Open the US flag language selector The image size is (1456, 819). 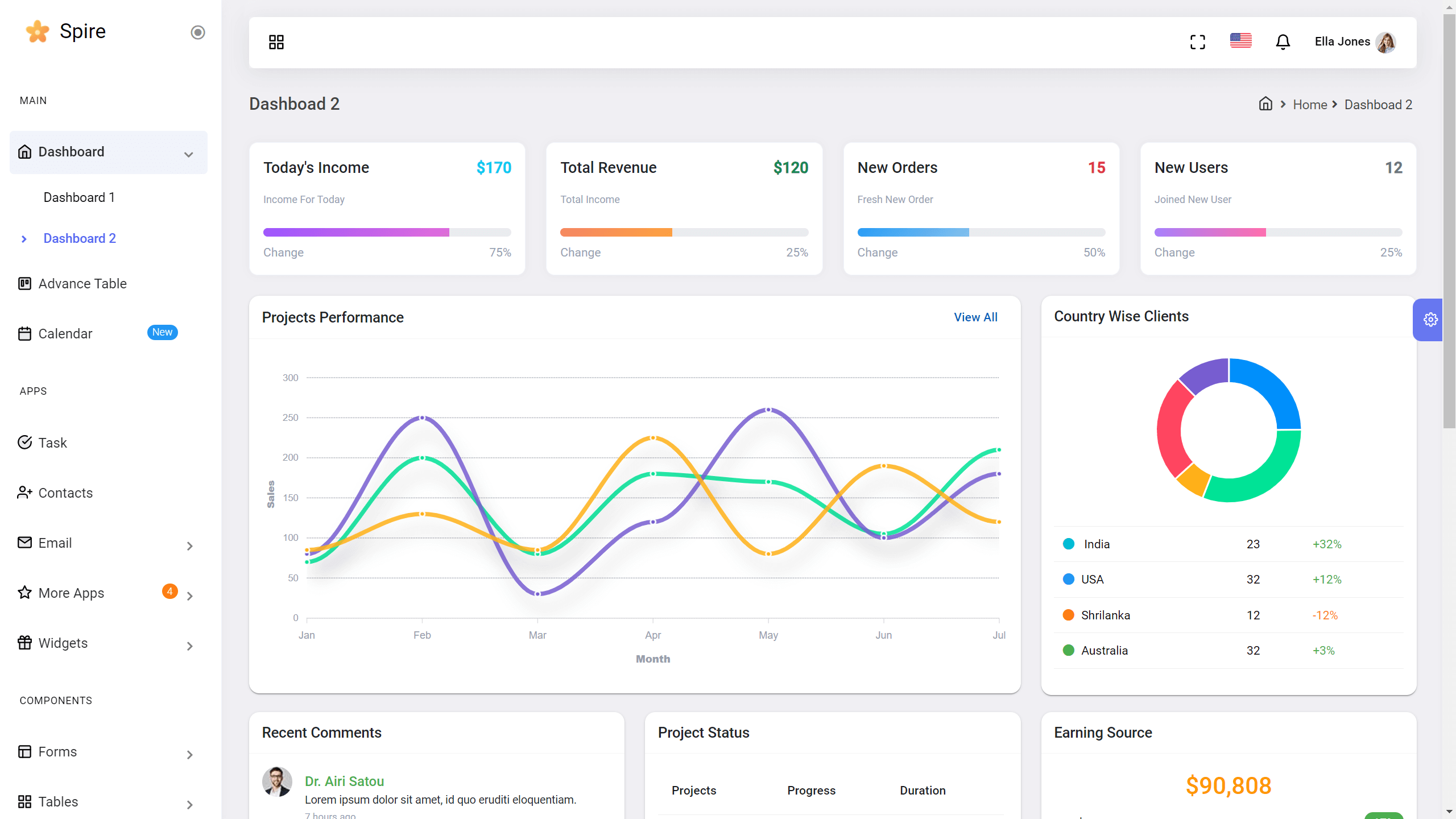point(1240,41)
